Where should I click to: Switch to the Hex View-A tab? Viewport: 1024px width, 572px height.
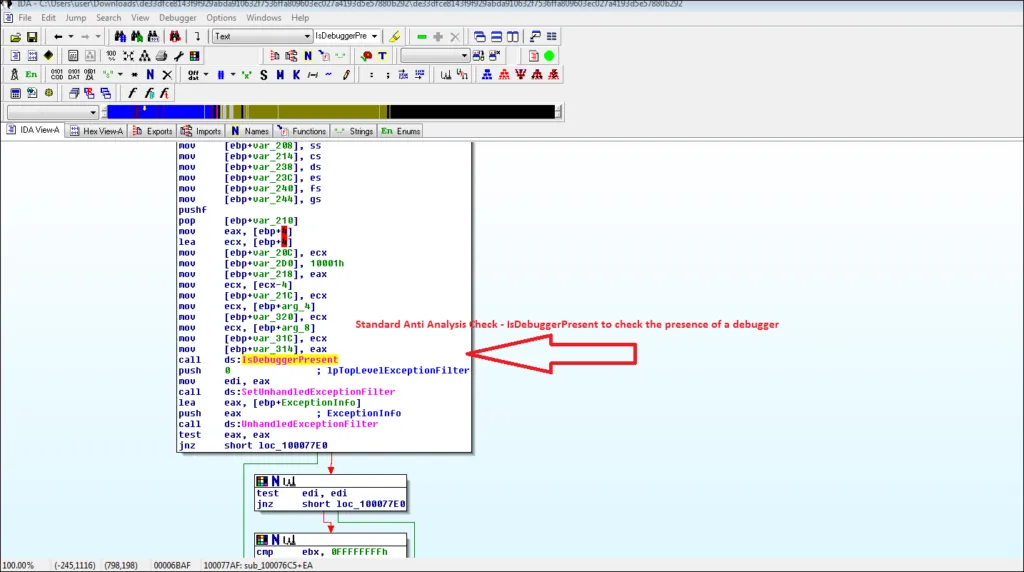click(x=97, y=131)
